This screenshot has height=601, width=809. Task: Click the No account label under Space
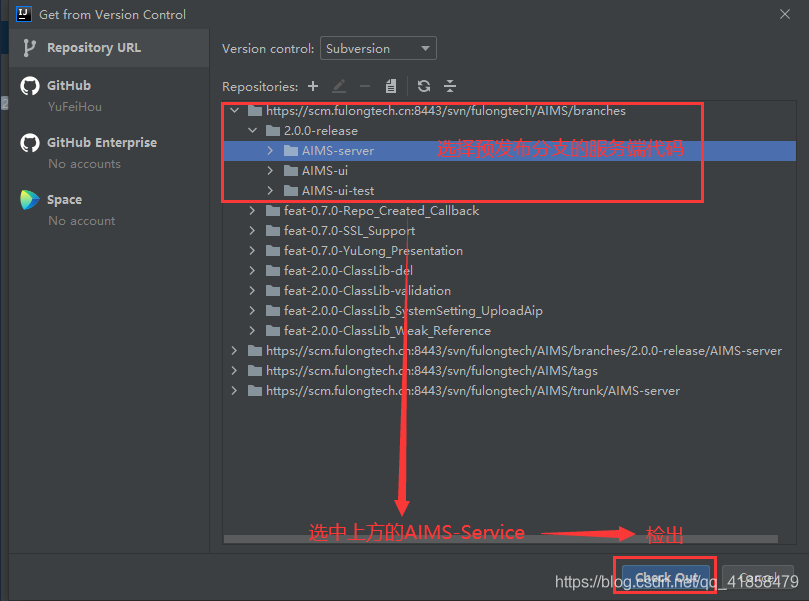(x=82, y=221)
